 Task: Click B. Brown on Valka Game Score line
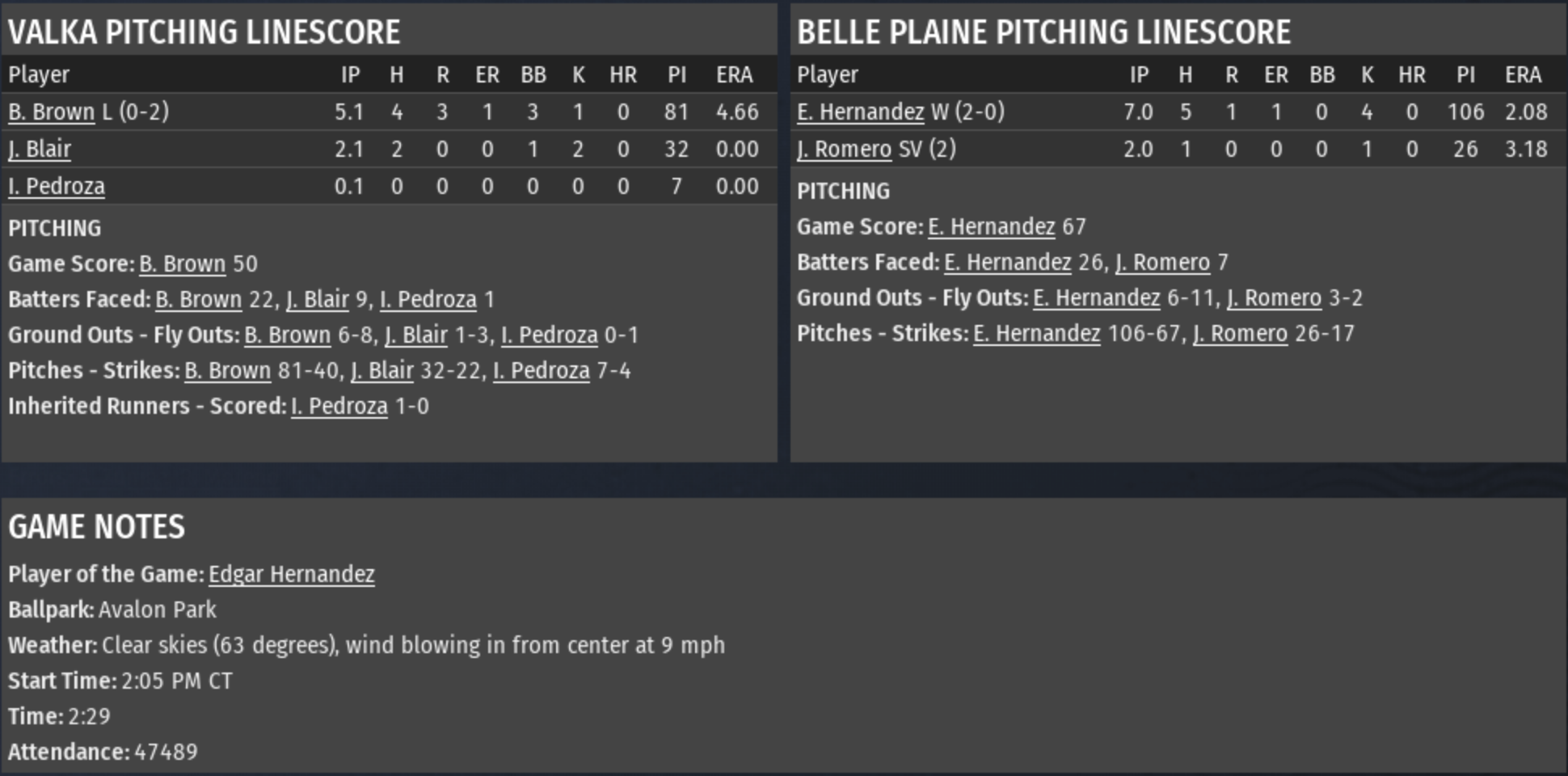182,264
